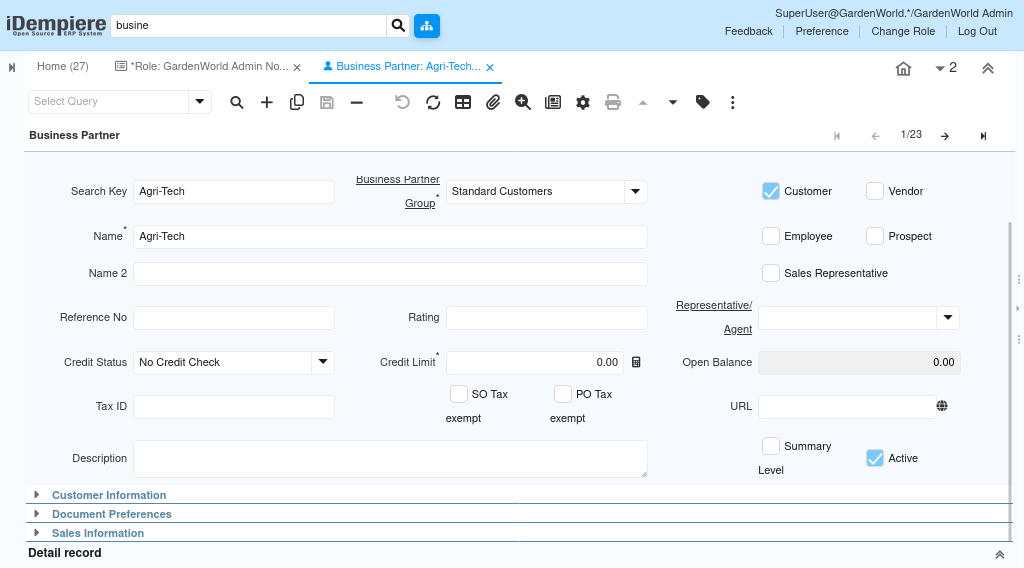1024x568 pixels.
Task: Expand the Detail record panel
Action: [1000, 555]
